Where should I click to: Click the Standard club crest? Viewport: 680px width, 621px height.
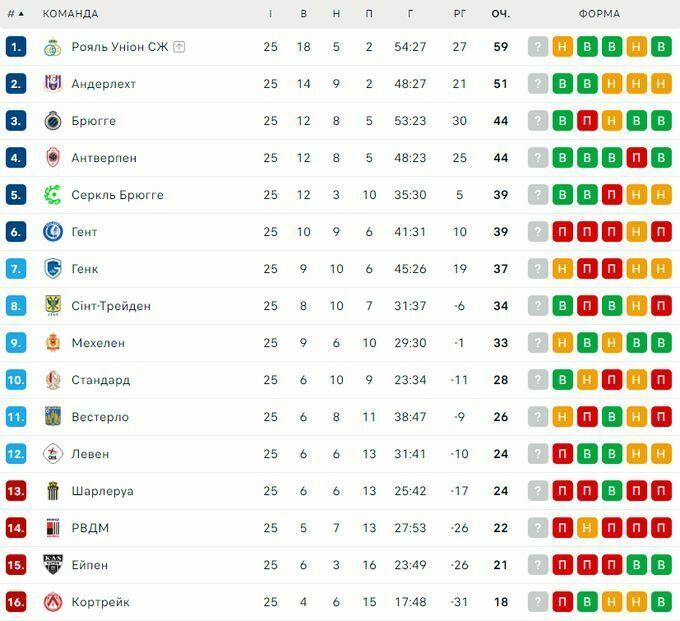(53, 380)
